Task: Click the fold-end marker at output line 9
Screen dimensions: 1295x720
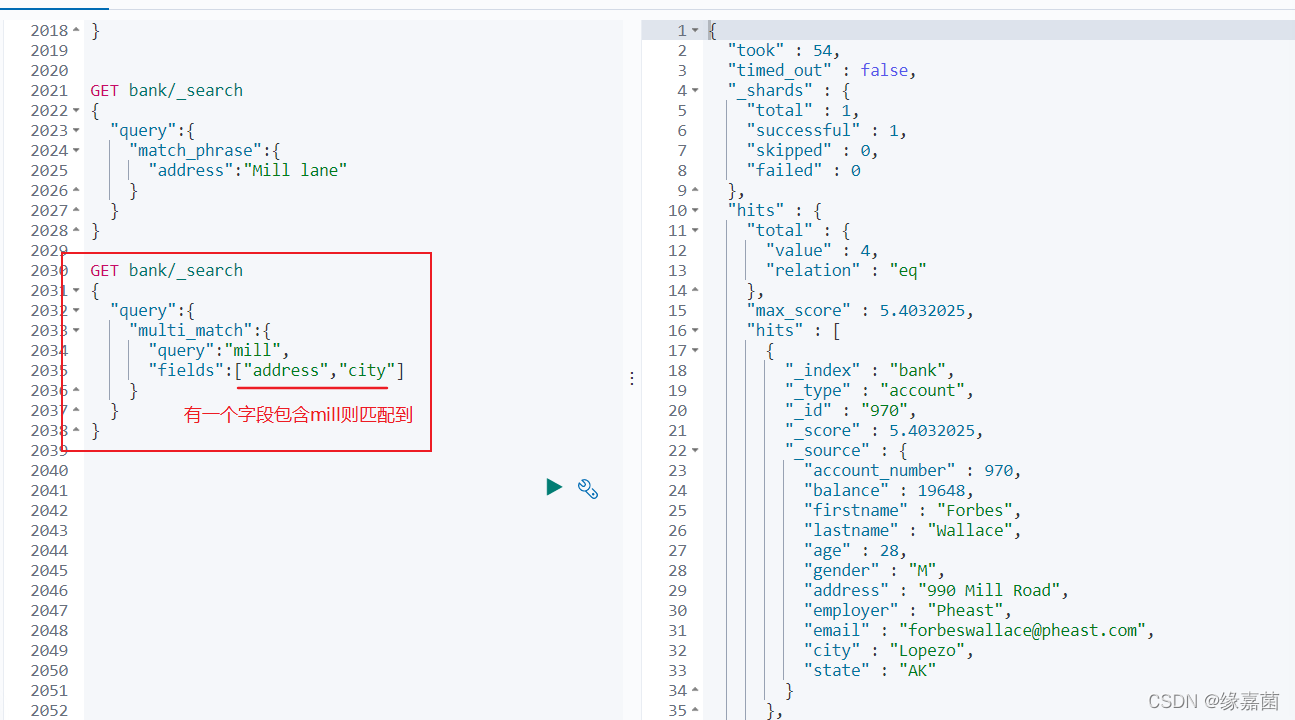Action: 696,190
